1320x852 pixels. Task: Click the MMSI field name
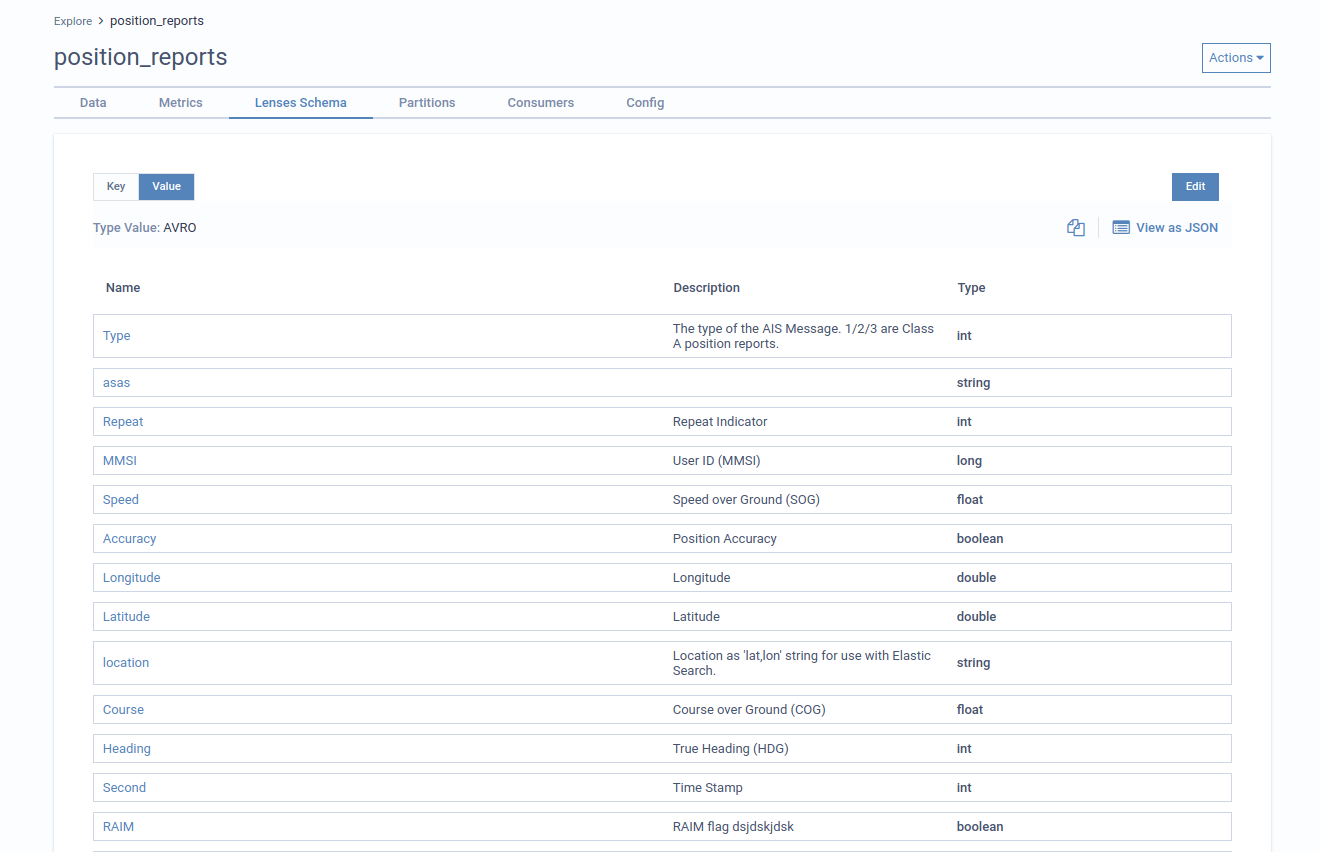click(119, 461)
